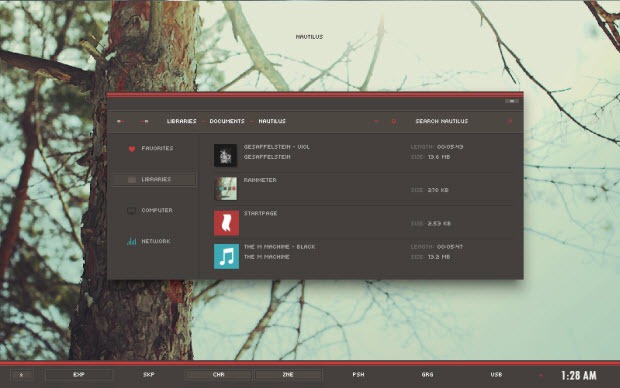Select Libraries in the sidebar
620x388 pixels.
coord(154,179)
